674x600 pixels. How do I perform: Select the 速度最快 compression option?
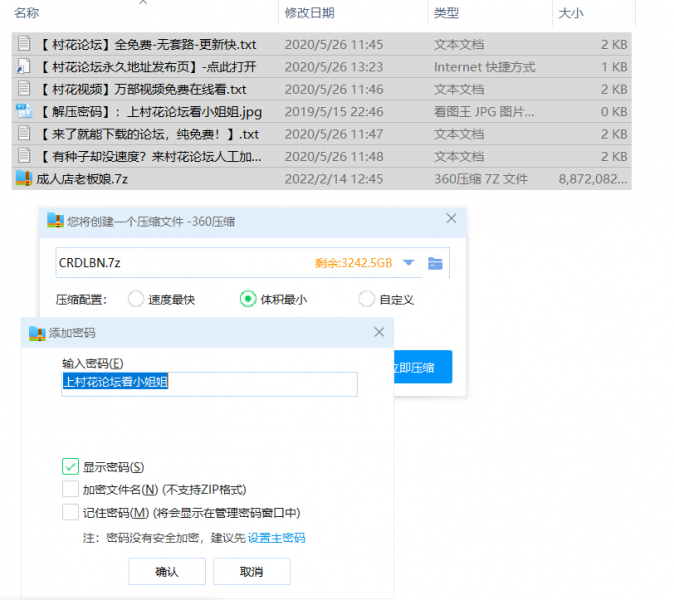tap(137, 299)
